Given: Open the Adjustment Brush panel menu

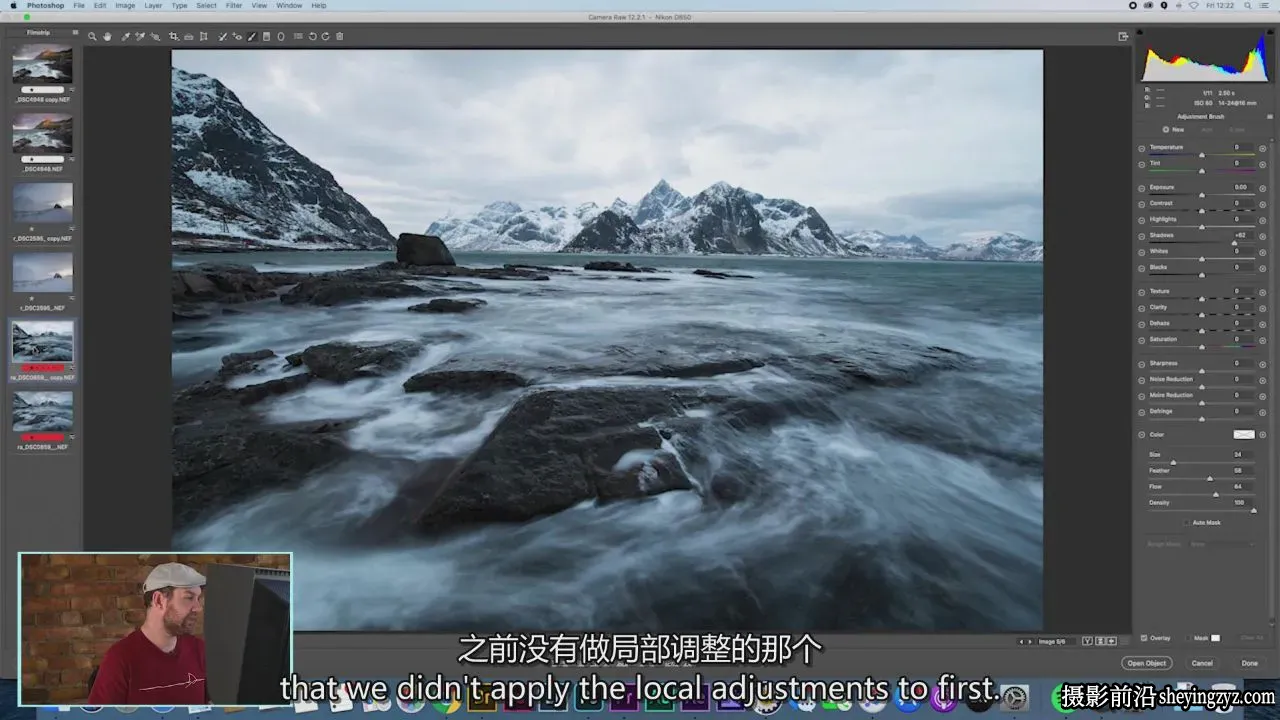Looking at the screenshot, I should coord(1271,117).
